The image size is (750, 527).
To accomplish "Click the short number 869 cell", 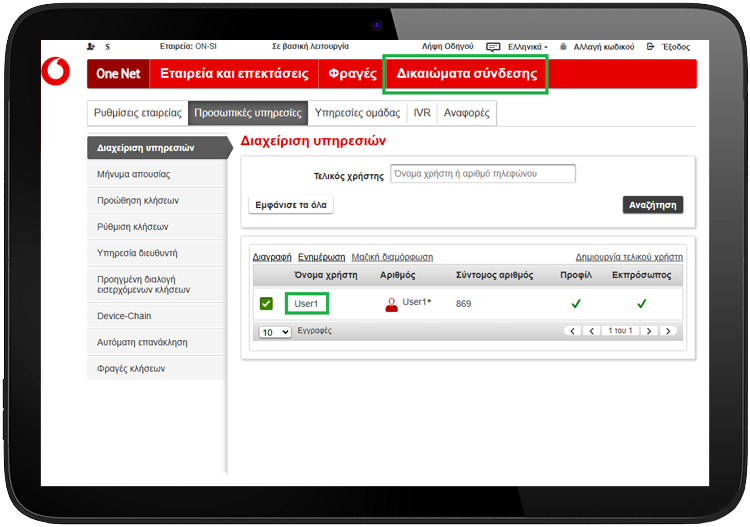I will [x=463, y=304].
